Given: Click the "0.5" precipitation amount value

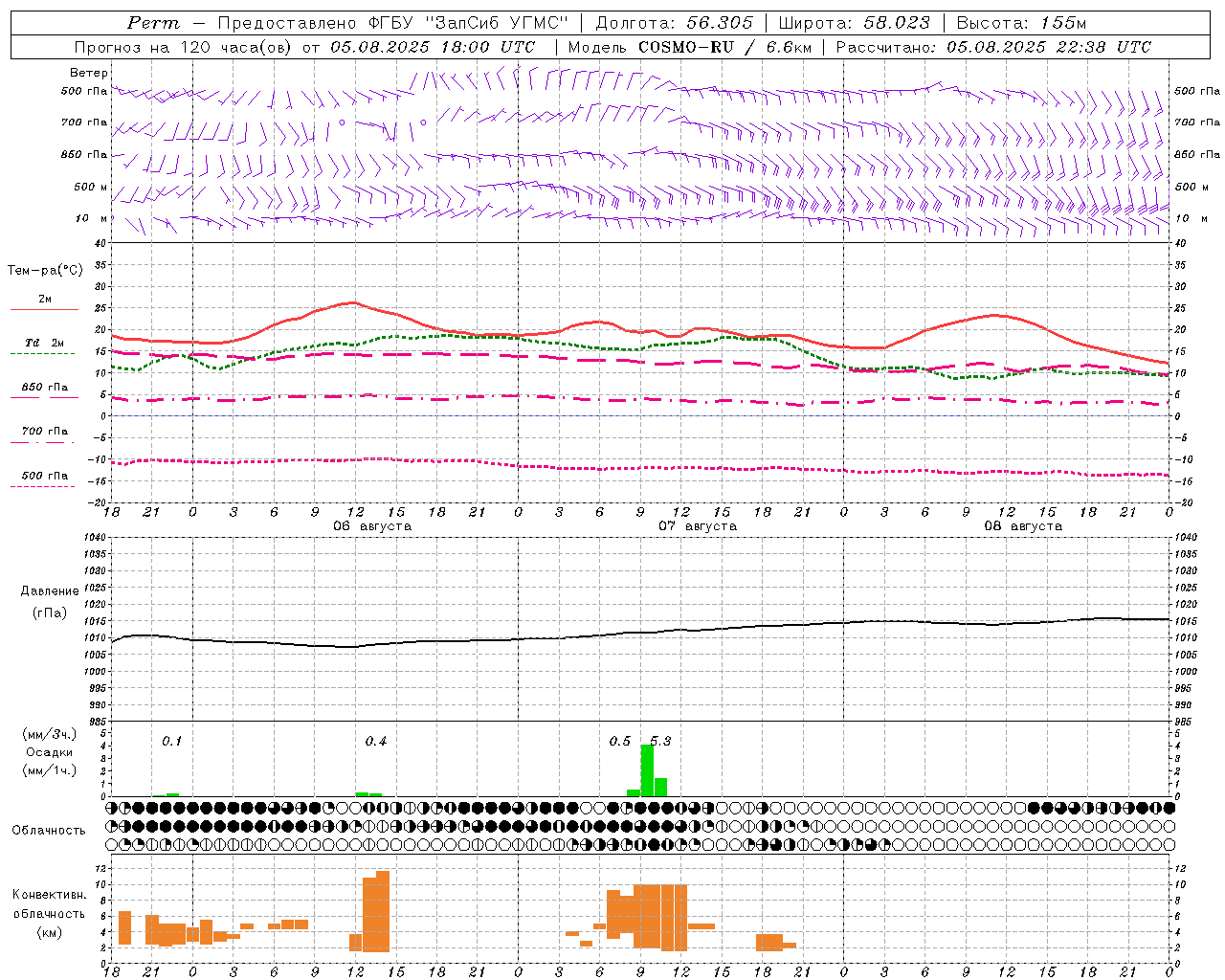Looking at the screenshot, I should 620,741.
